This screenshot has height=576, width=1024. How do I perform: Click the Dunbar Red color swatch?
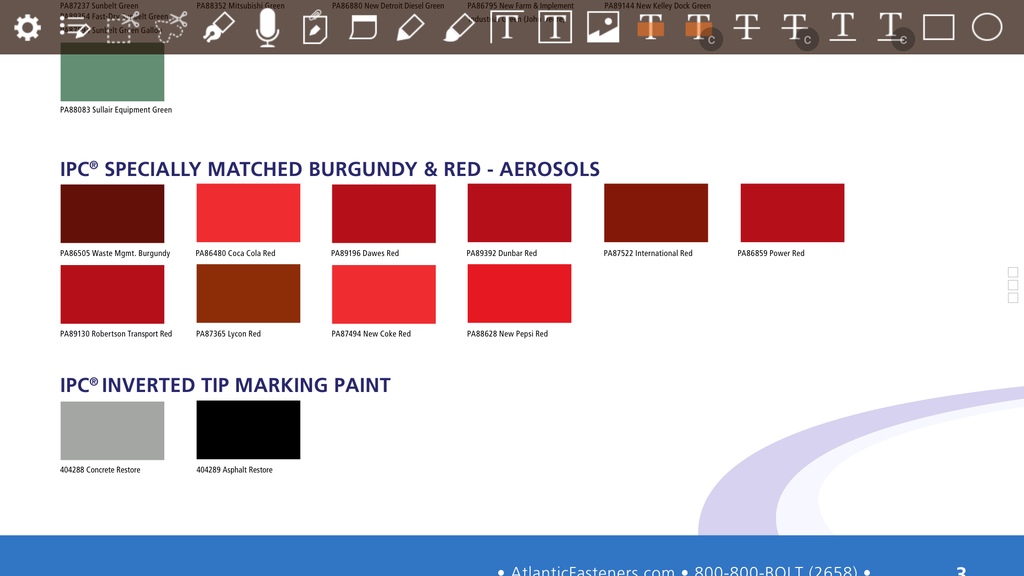519,213
